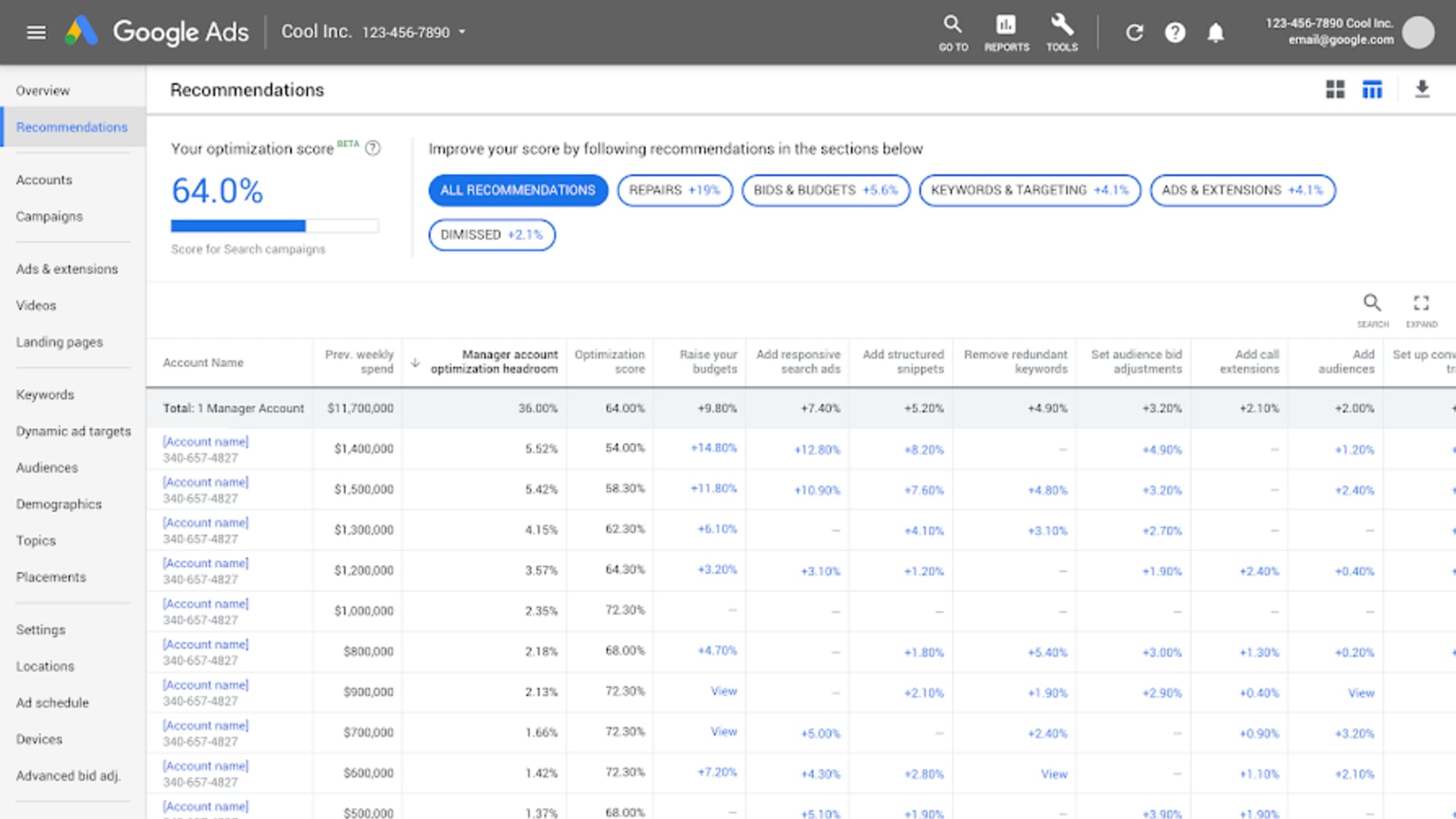
Task: Click the user profile avatar
Action: (x=1418, y=32)
